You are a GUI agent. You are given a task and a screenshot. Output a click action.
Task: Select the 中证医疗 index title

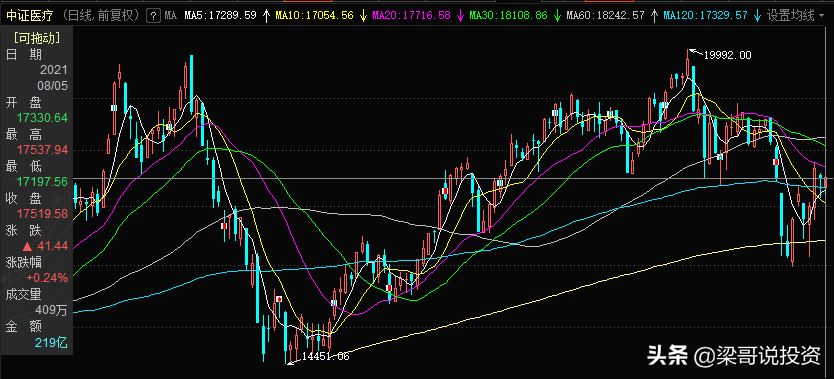click(x=29, y=15)
